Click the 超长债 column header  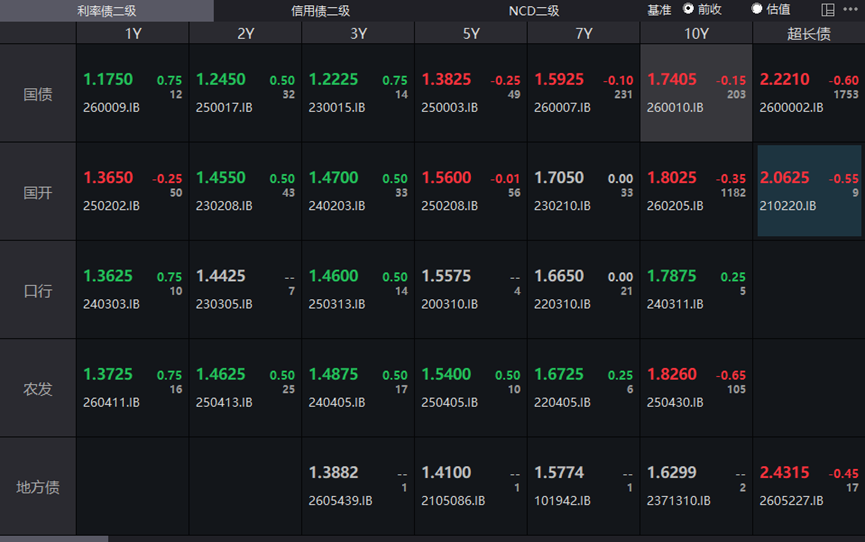click(809, 34)
